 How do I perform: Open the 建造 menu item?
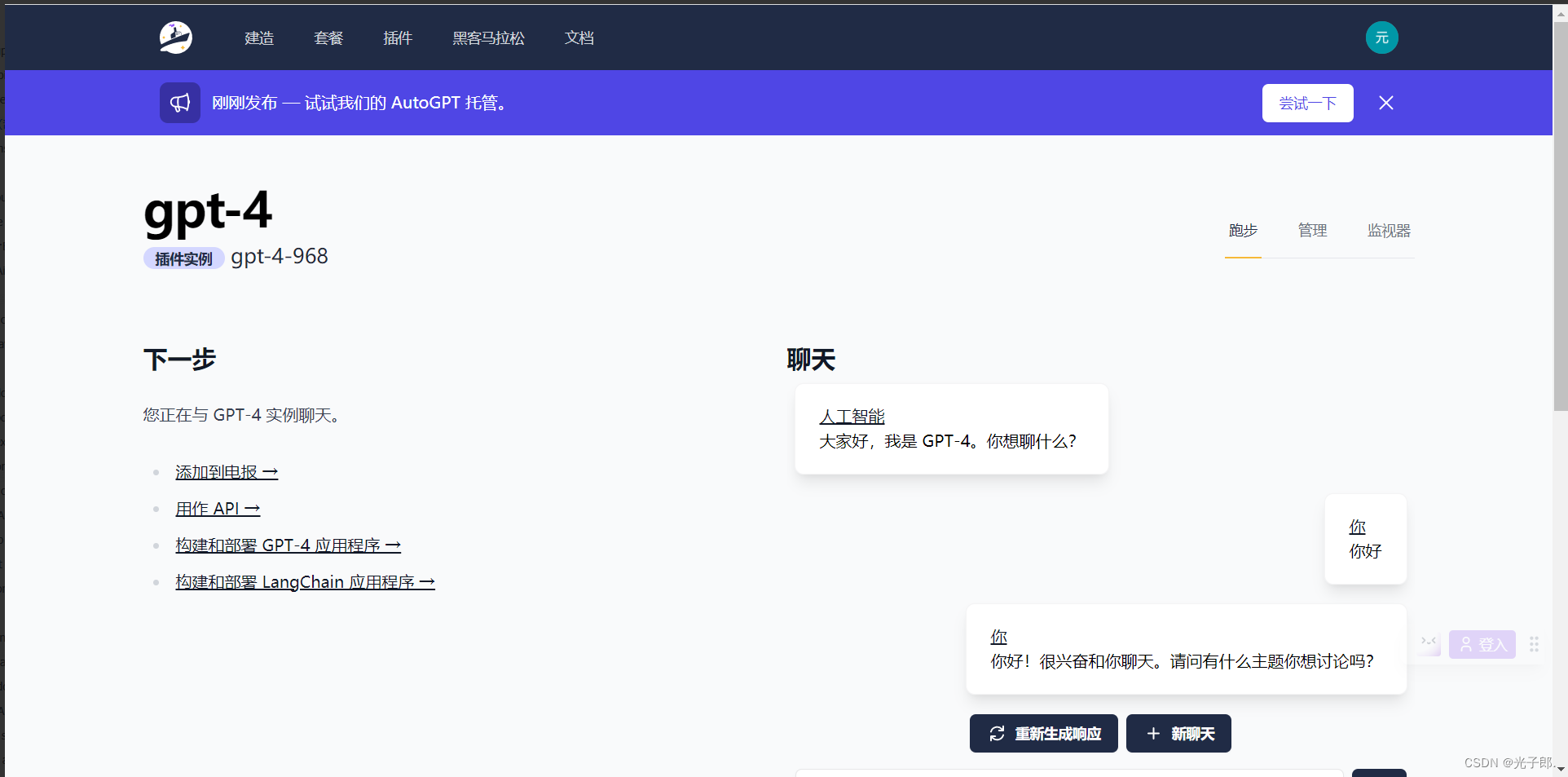coord(259,38)
